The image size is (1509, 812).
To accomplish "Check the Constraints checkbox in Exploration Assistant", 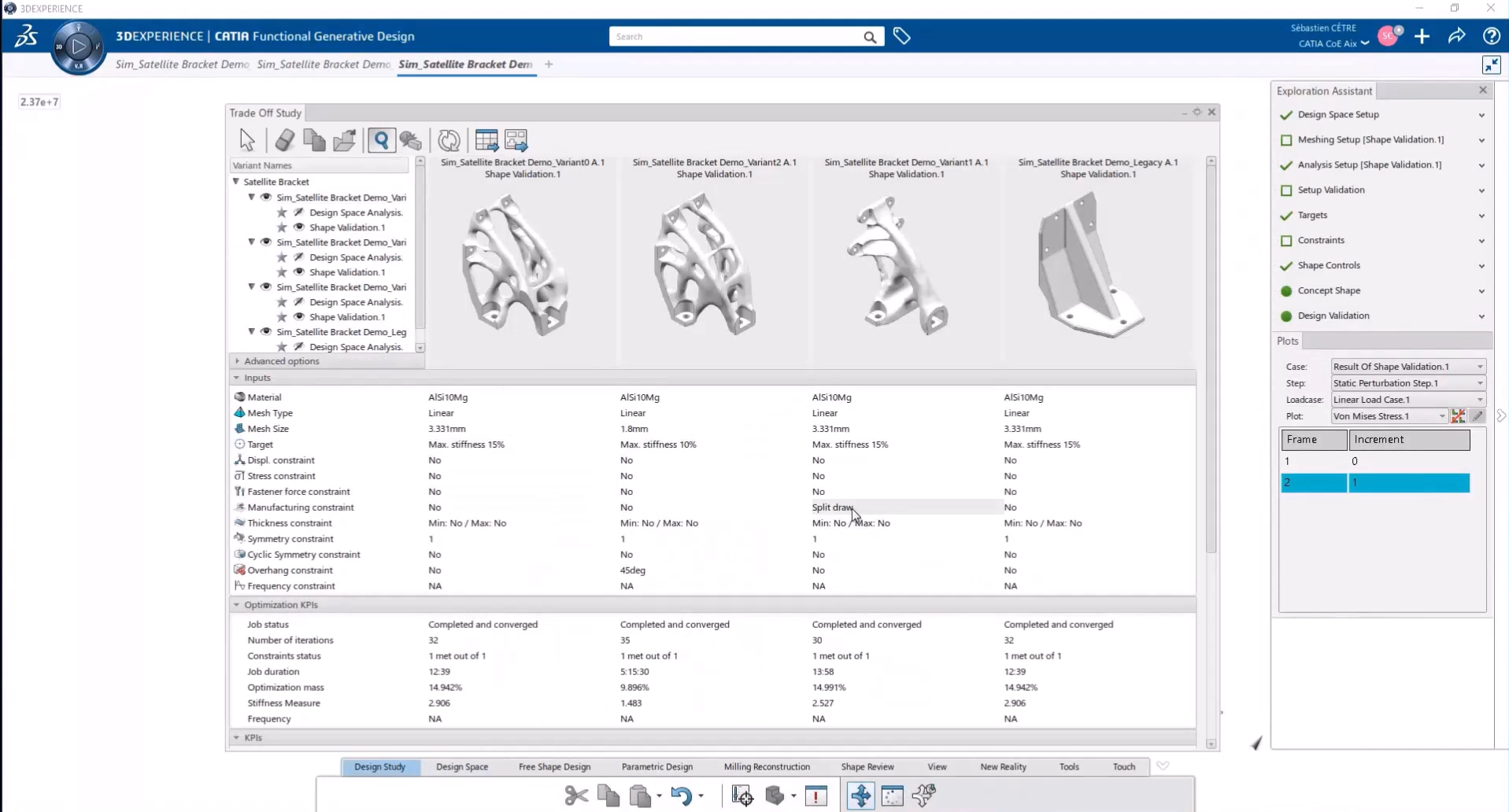I will click(1286, 241).
